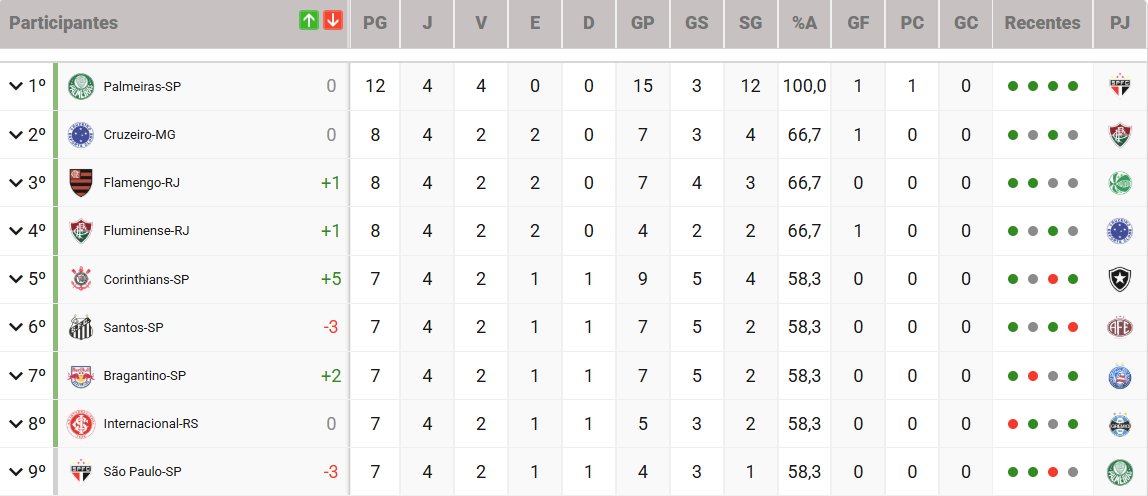The width and height of the screenshot is (1148, 496).
Task: Sort table by SG column header
Action: 749,23
